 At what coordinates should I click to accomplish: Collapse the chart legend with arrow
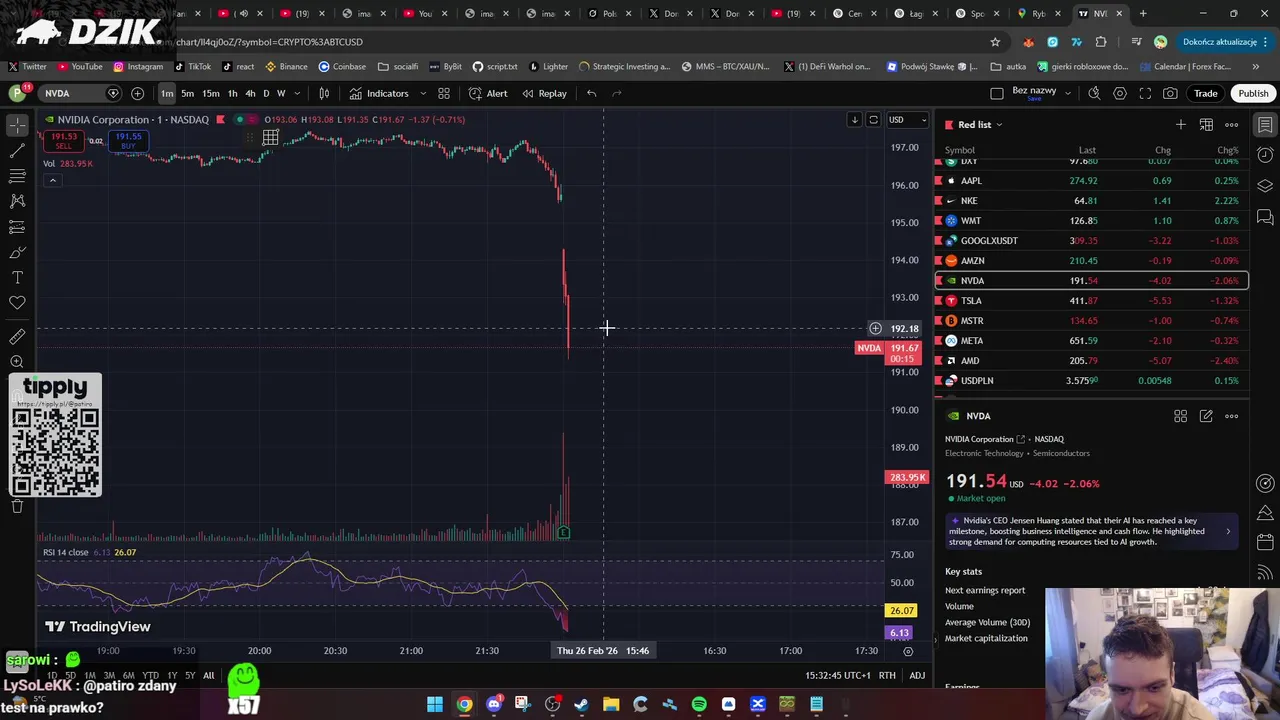click(x=52, y=180)
